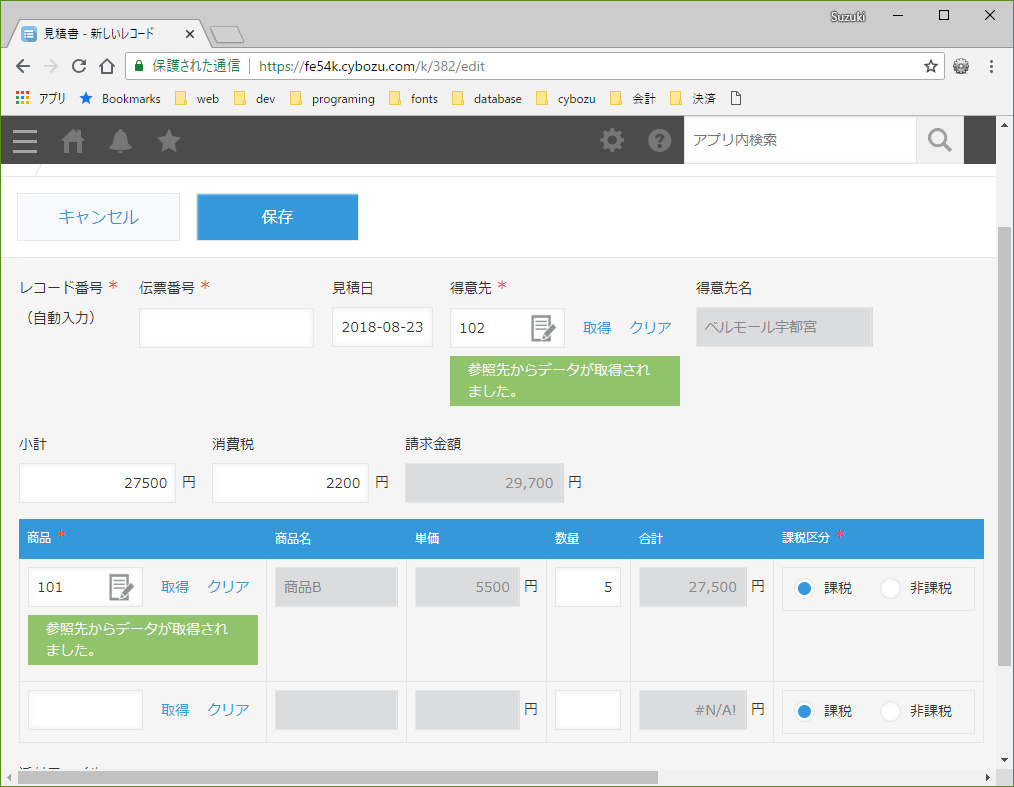The width and height of the screenshot is (1014, 787).
Task: Click the vertical page scrollbar
Action: click(1004, 446)
